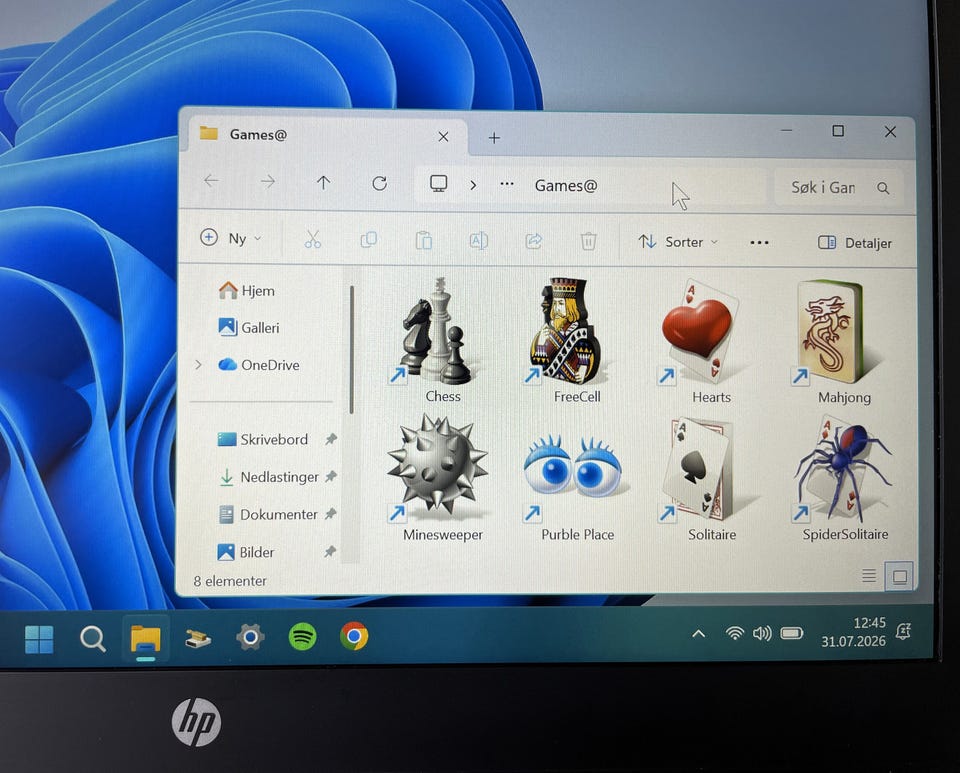Open the taskbar clock and date
Viewport: 960px width, 773px height.
tap(853, 632)
